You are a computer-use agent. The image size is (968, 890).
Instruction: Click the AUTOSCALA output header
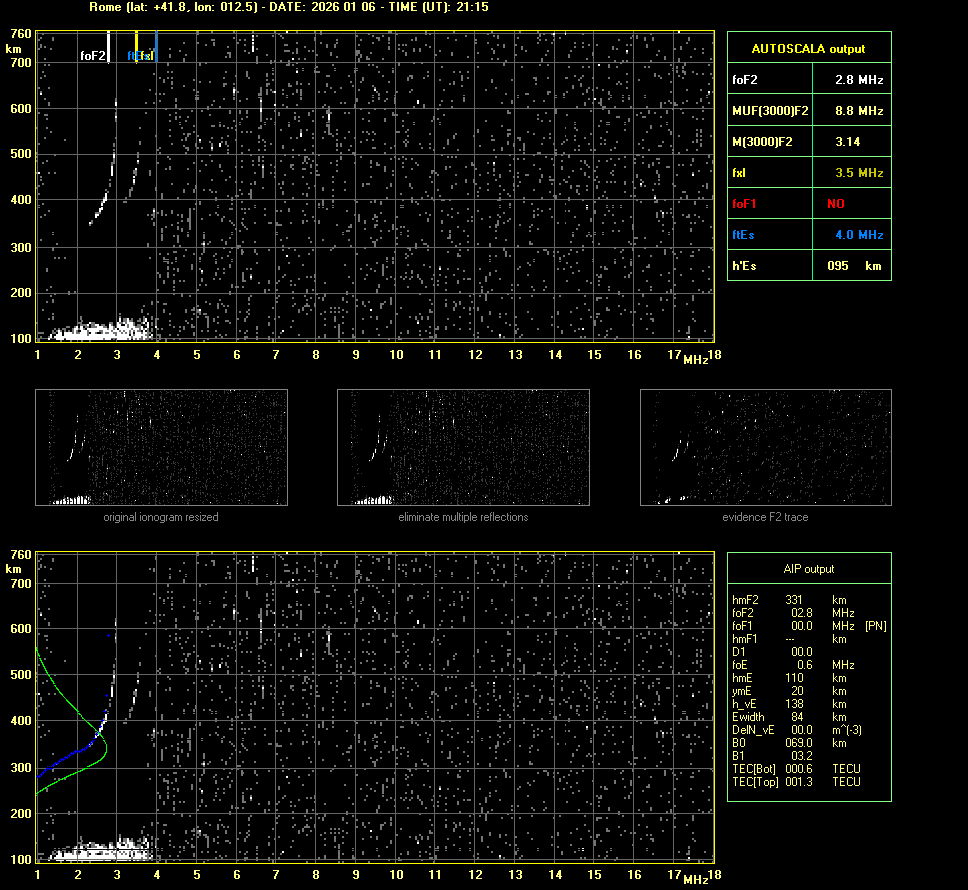click(808, 48)
